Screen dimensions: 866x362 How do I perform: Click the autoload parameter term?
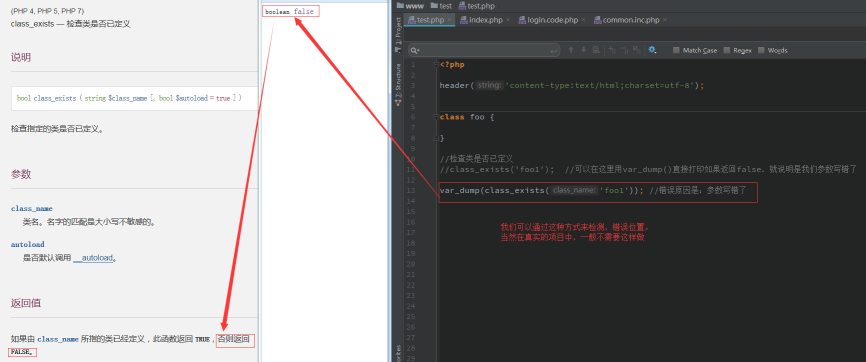[x=28, y=244]
